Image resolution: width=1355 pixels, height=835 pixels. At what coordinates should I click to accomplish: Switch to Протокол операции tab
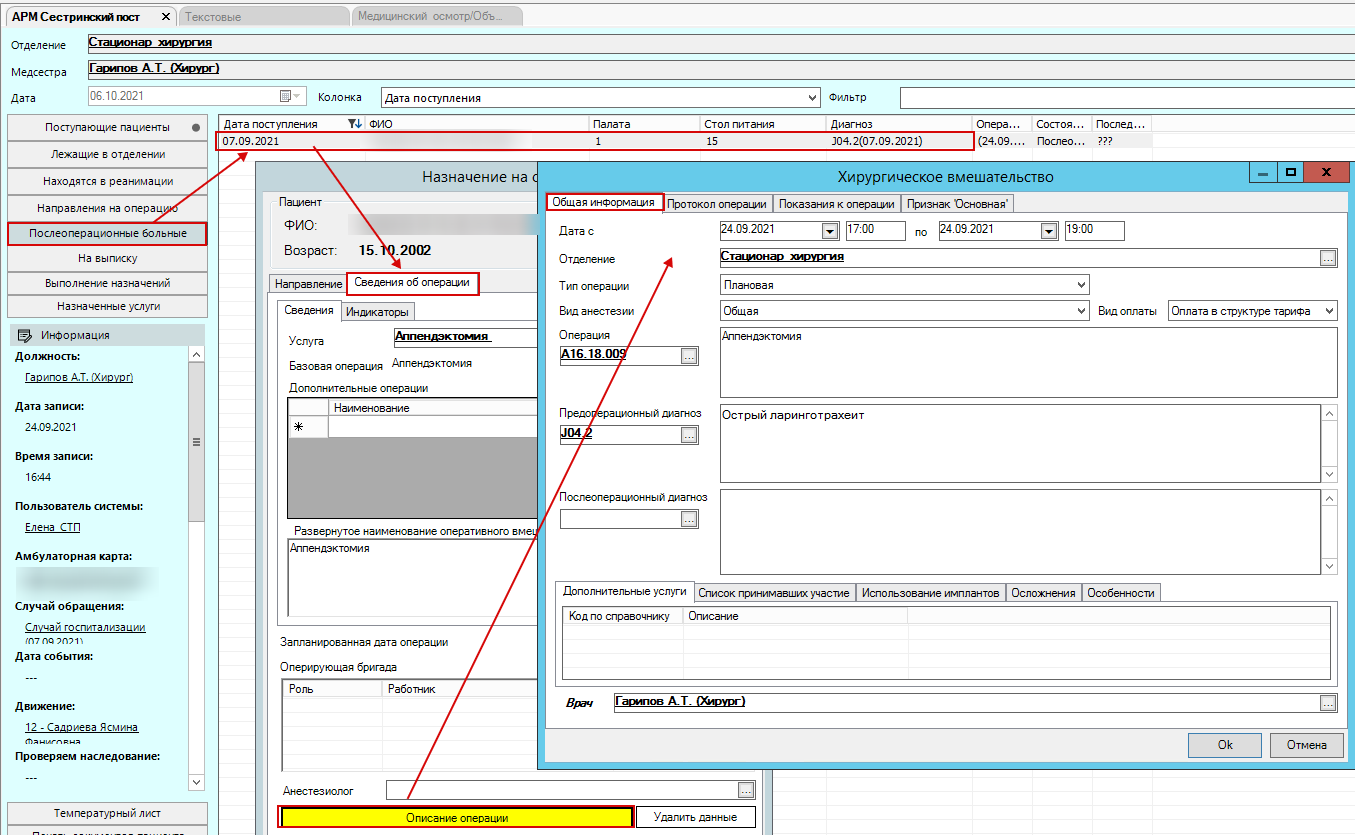point(717,203)
